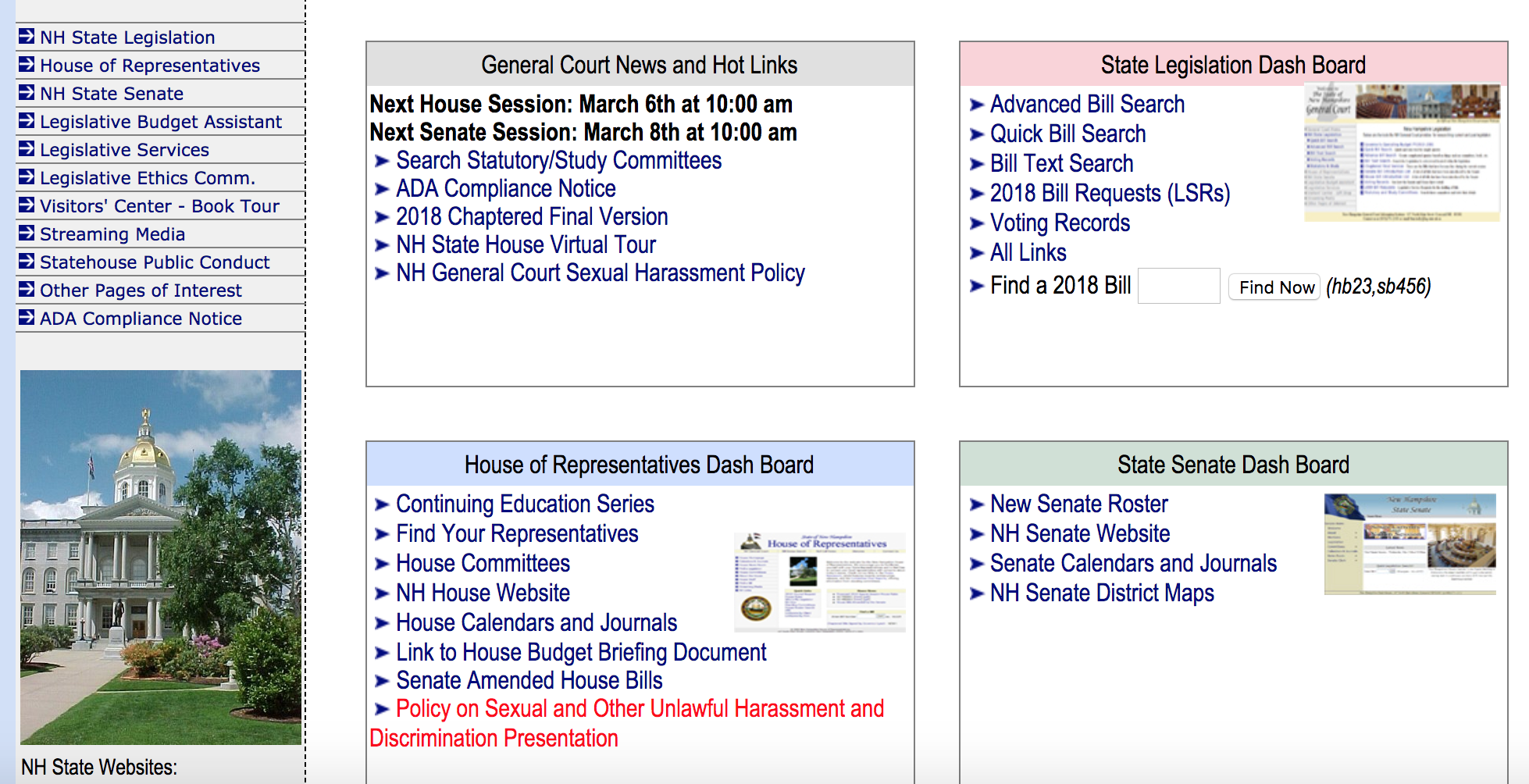Image resolution: width=1529 pixels, height=784 pixels.
Task: Click arrow bullet before House Committees
Action: [x=381, y=564]
